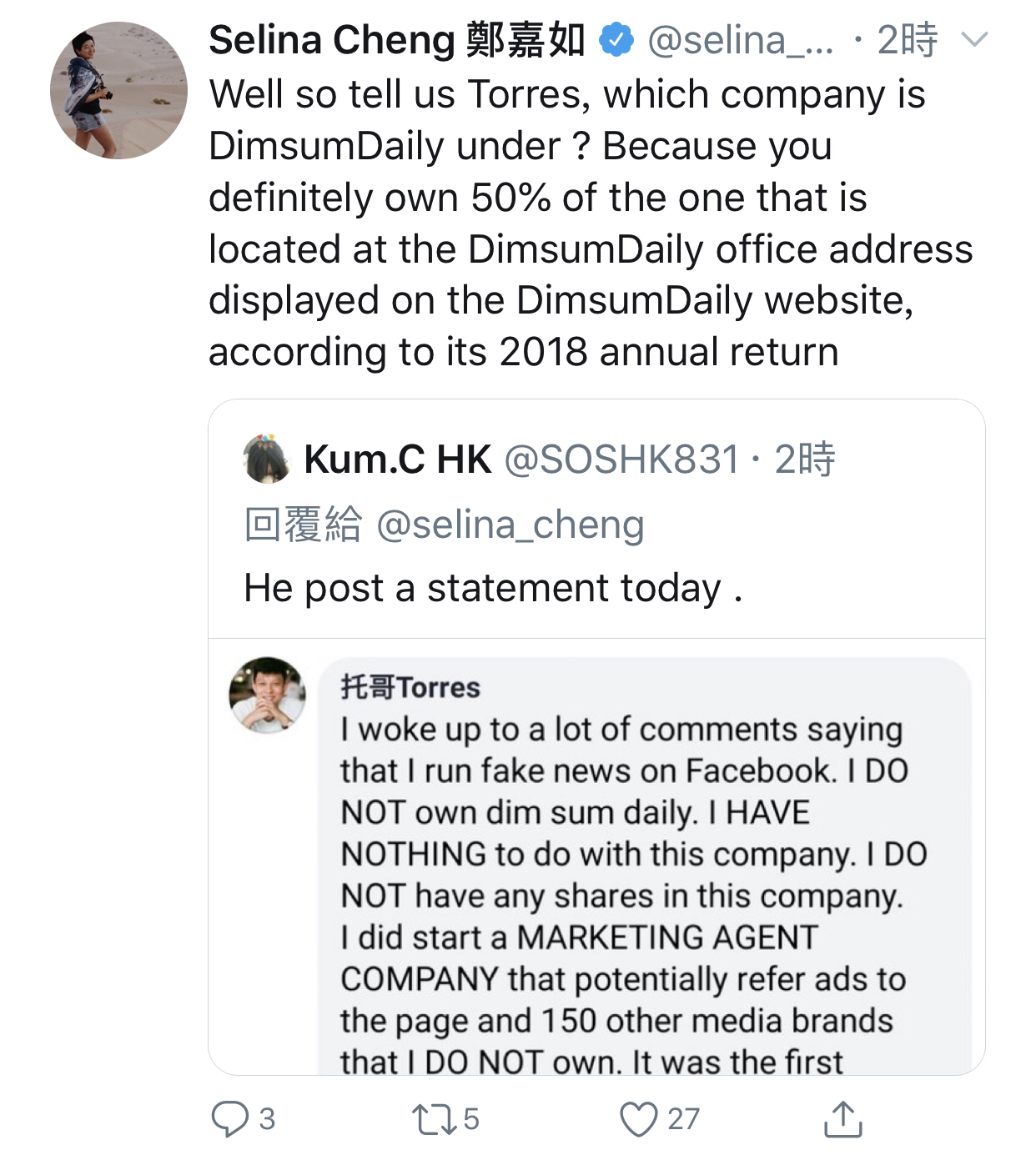This screenshot has width=1036, height=1160.
Task: Like the tweet with the heart icon
Action: pyautogui.click(x=639, y=1119)
